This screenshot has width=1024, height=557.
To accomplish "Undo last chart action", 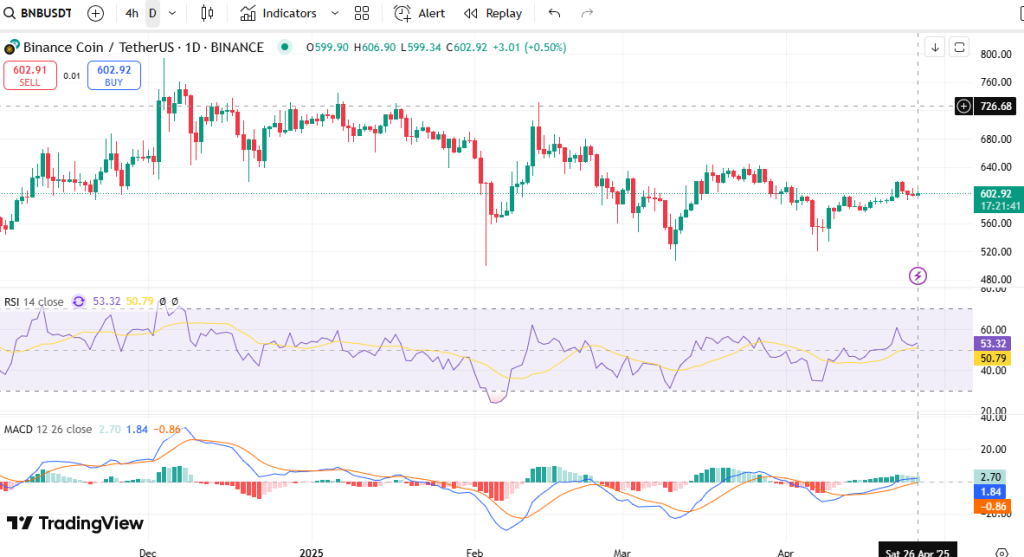I will click(554, 13).
